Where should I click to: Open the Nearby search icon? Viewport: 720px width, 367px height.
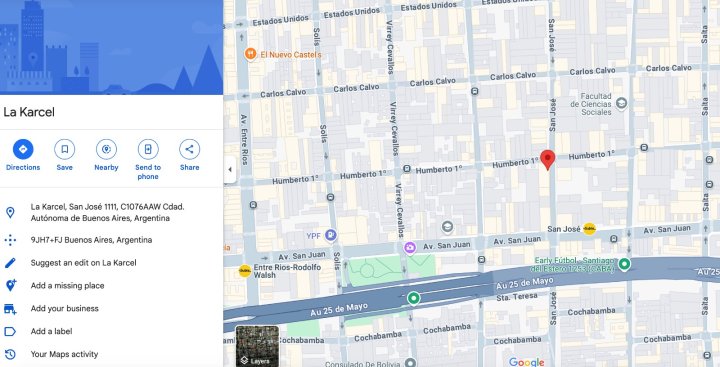pyautogui.click(x=106, y=149)
